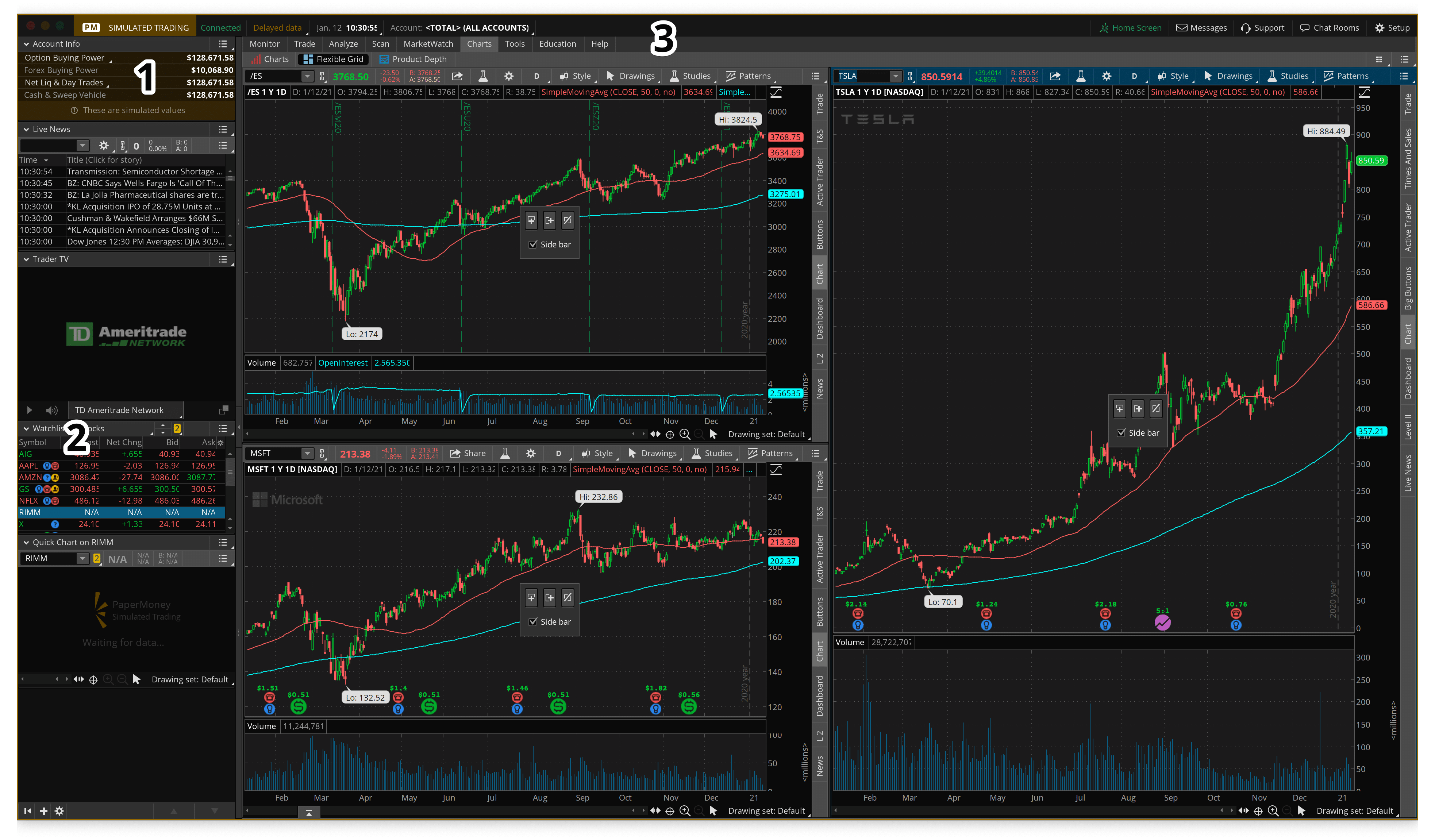Click the TSLA chart flask icon

[x=1080, y=76]
